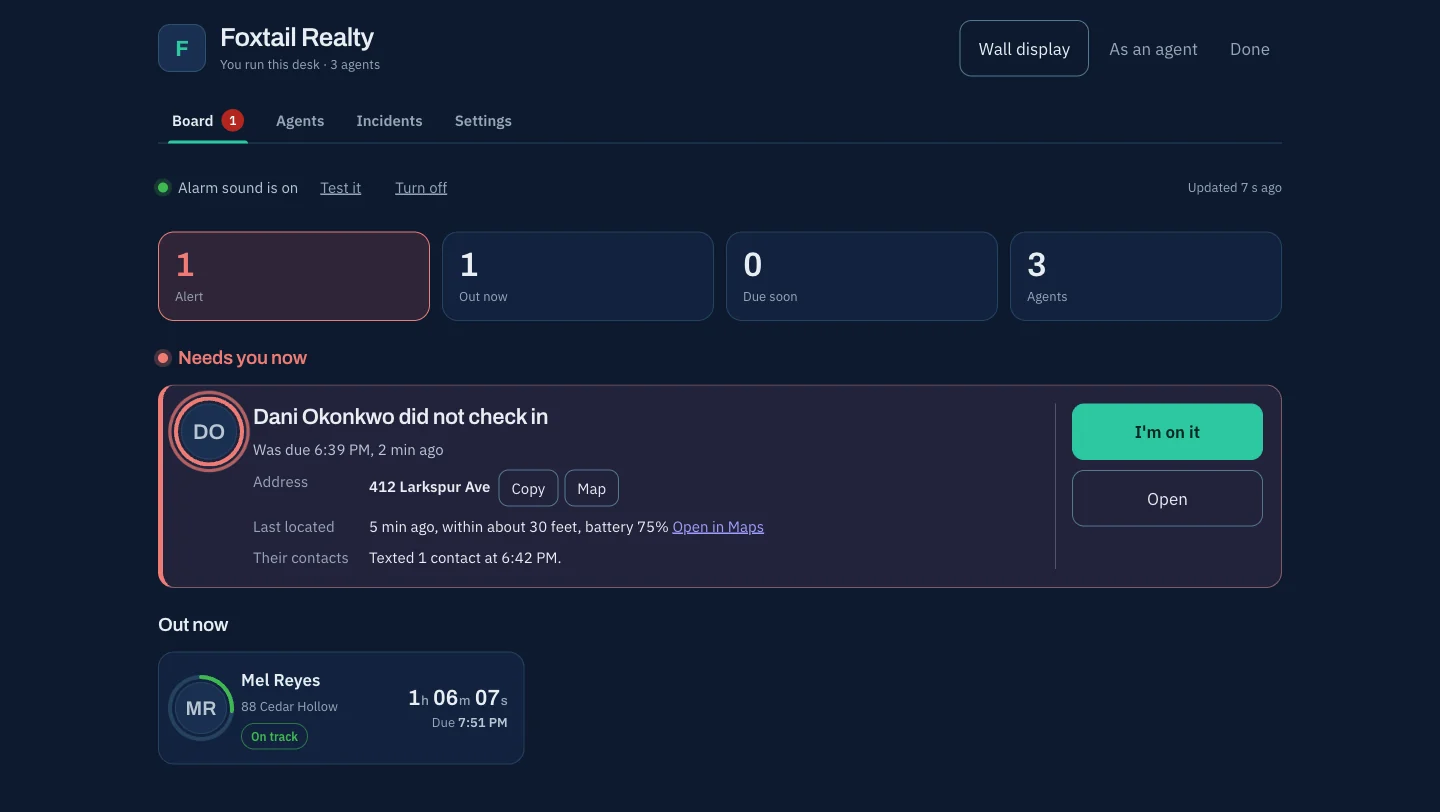Click the green alarm sound status dot
Image resolution: width=1440 pixels, height=812 pixels.
click(163, 187)
